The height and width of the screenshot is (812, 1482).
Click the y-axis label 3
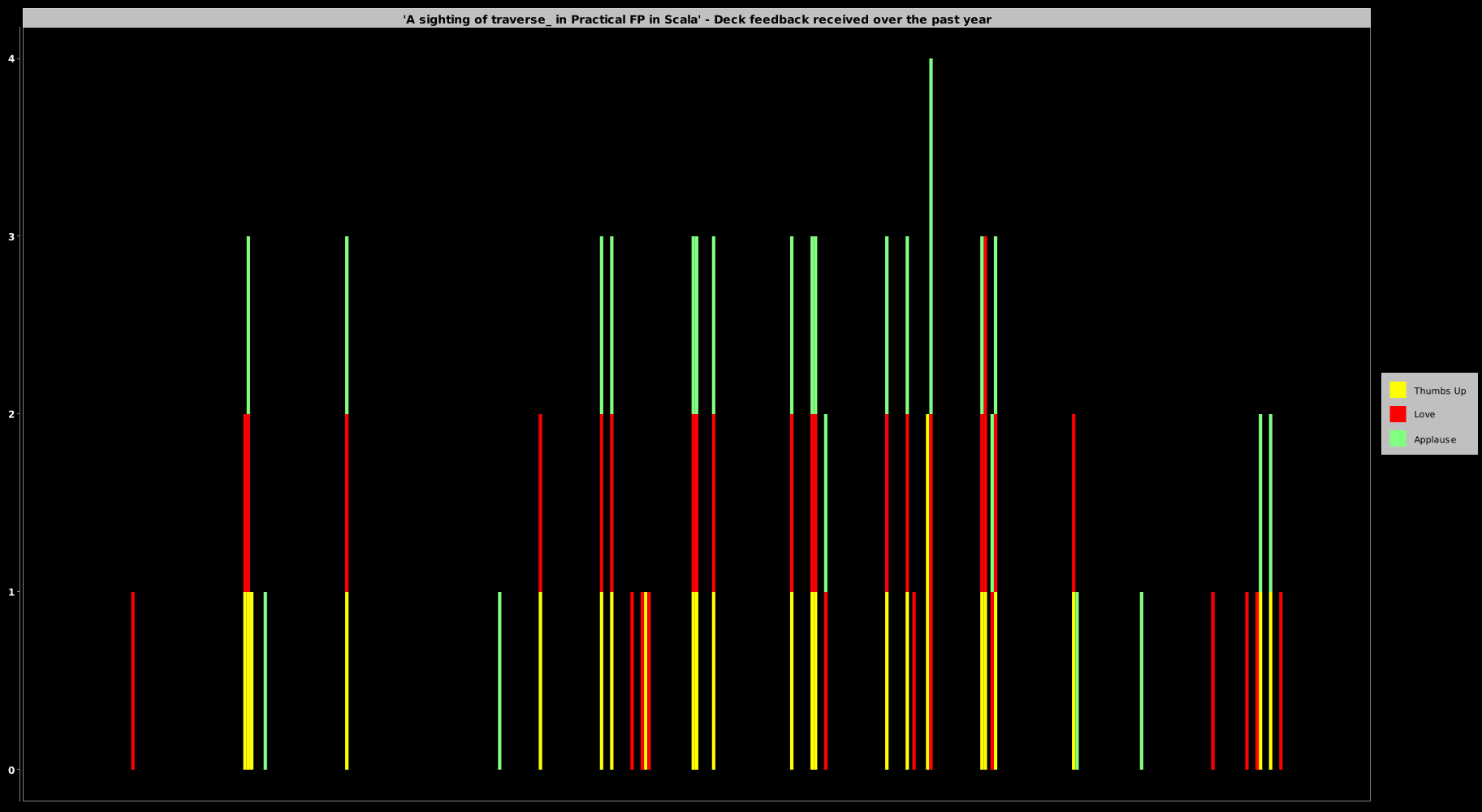coord(11,236)
